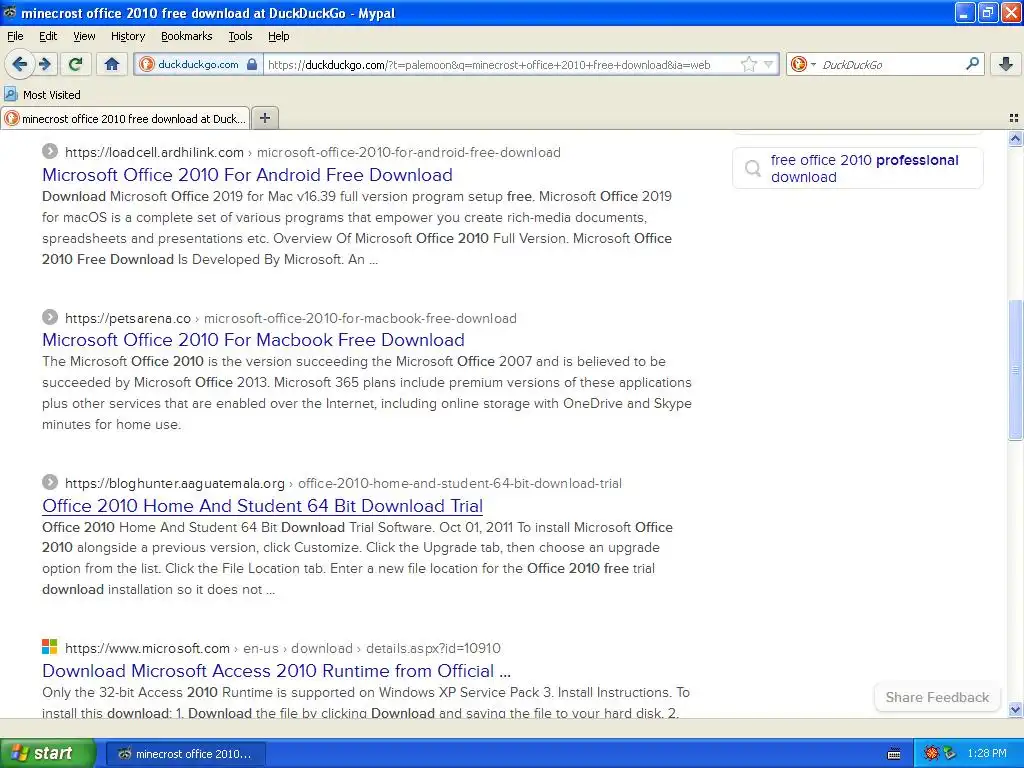Open Office 2010 Home And Student 64 Bit link

(x=263, y=505)
